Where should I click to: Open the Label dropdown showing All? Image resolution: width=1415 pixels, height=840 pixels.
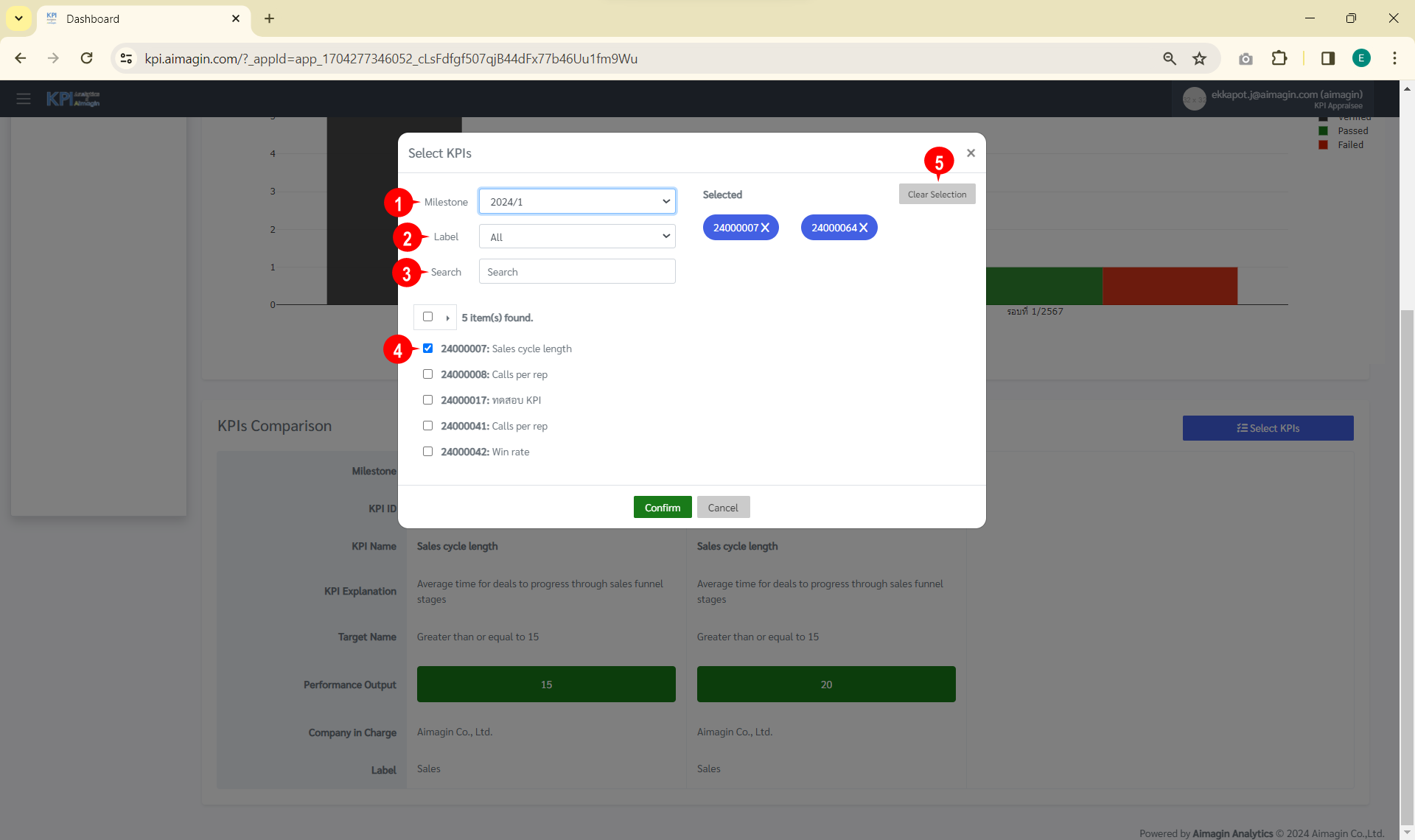coord(577,237)
